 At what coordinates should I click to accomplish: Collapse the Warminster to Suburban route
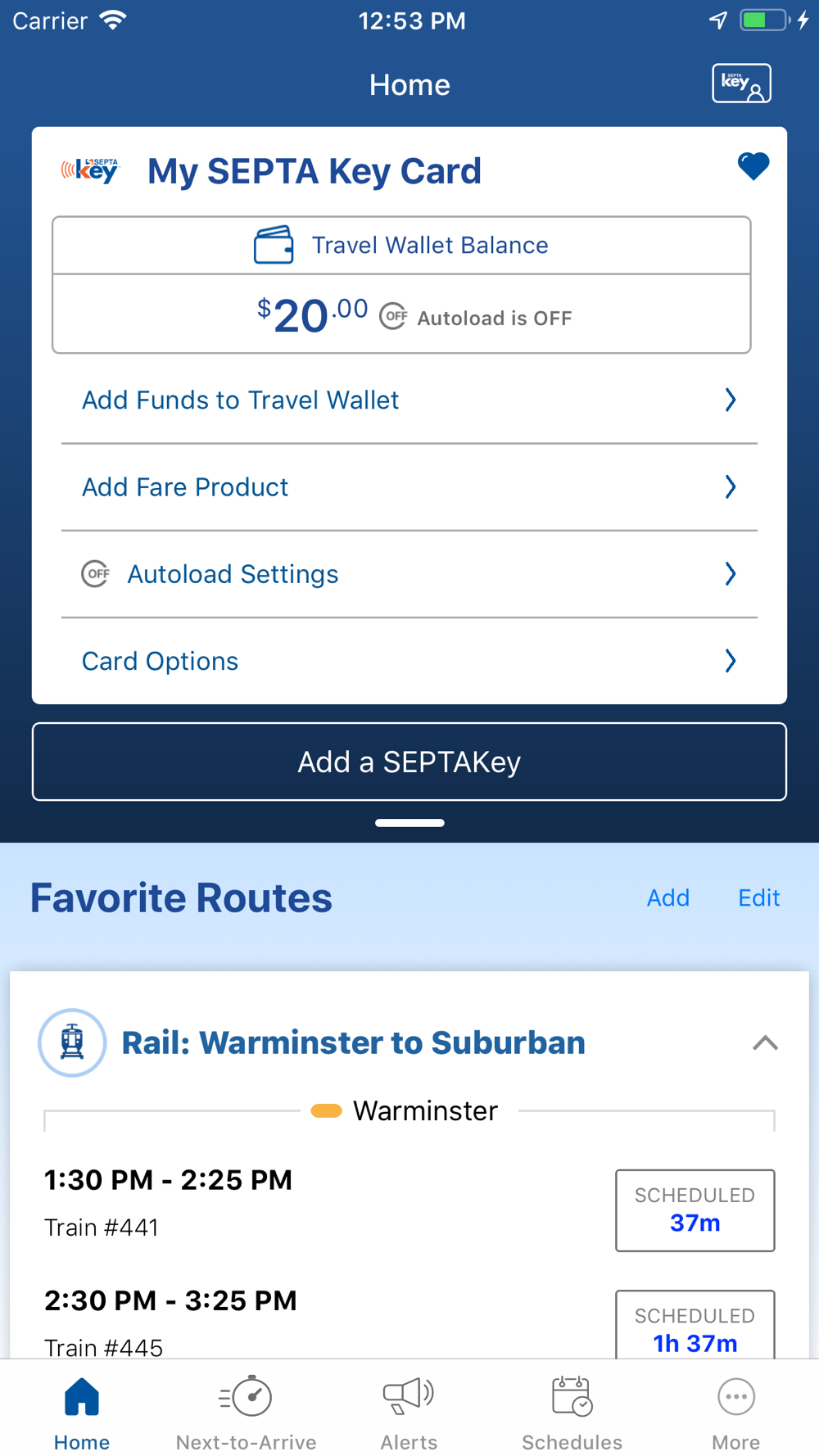point(765,1043)
